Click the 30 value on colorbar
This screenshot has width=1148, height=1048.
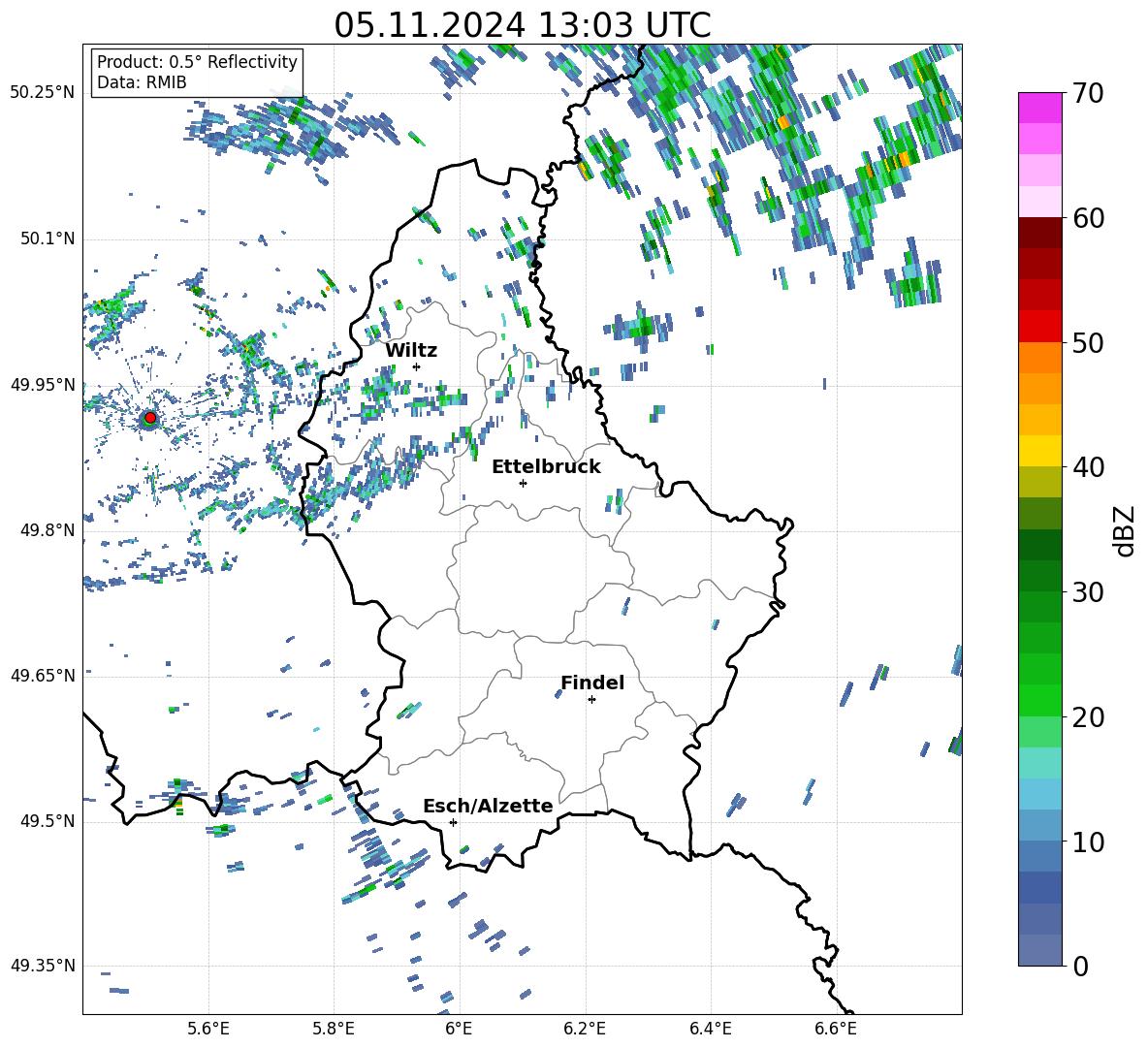click(1087, 592)
